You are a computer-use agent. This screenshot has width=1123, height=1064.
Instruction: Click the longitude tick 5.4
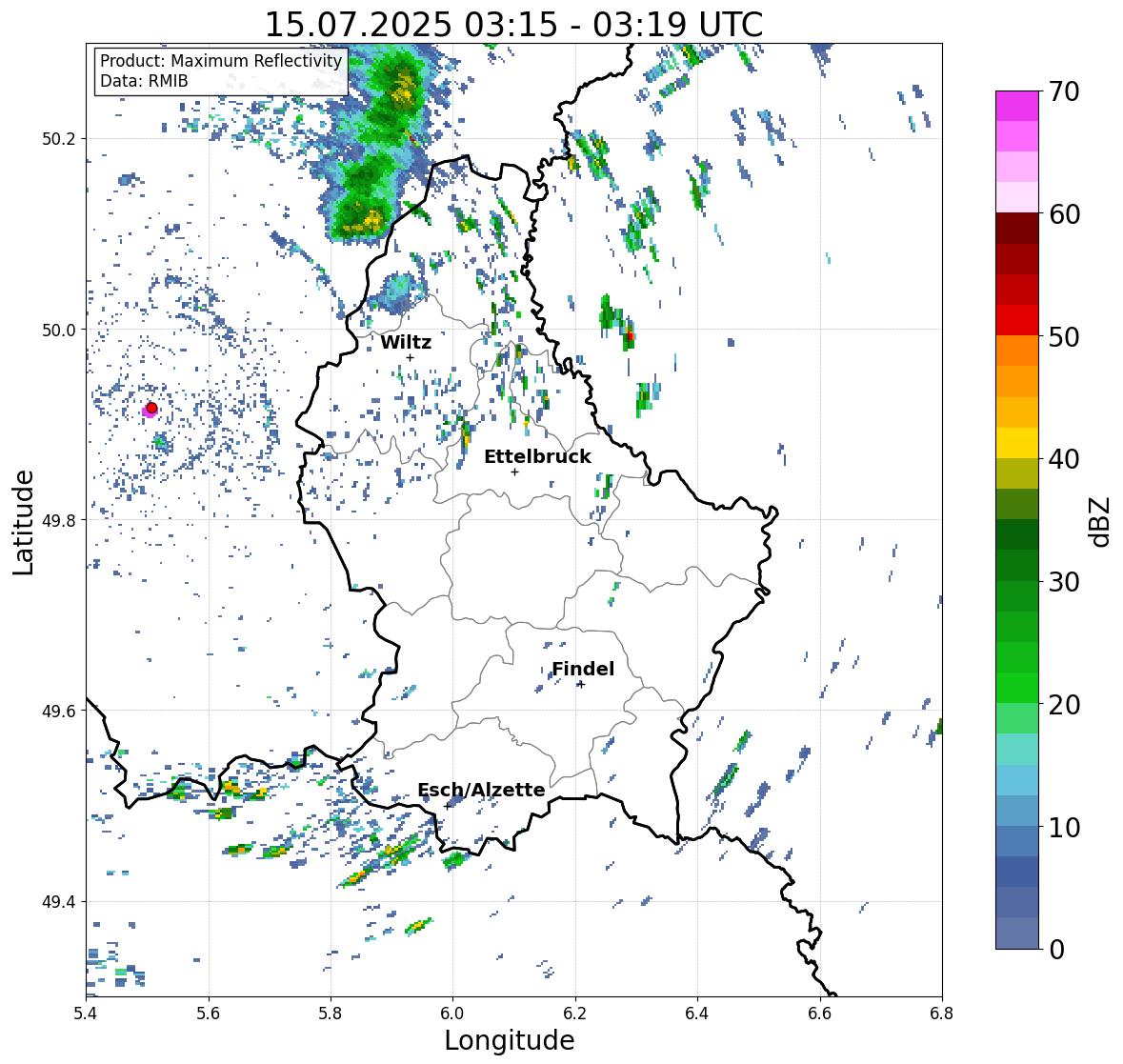[x=86, y=1014]
